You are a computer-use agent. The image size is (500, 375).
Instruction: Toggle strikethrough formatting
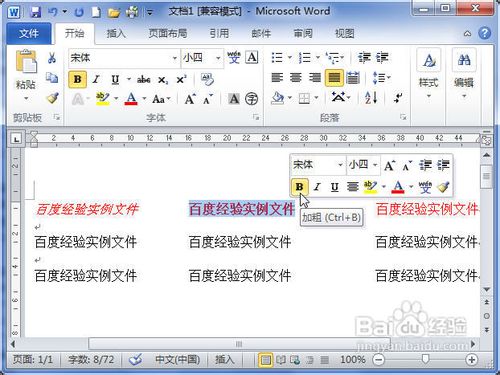pyautogui.click(x=144, y=80)
